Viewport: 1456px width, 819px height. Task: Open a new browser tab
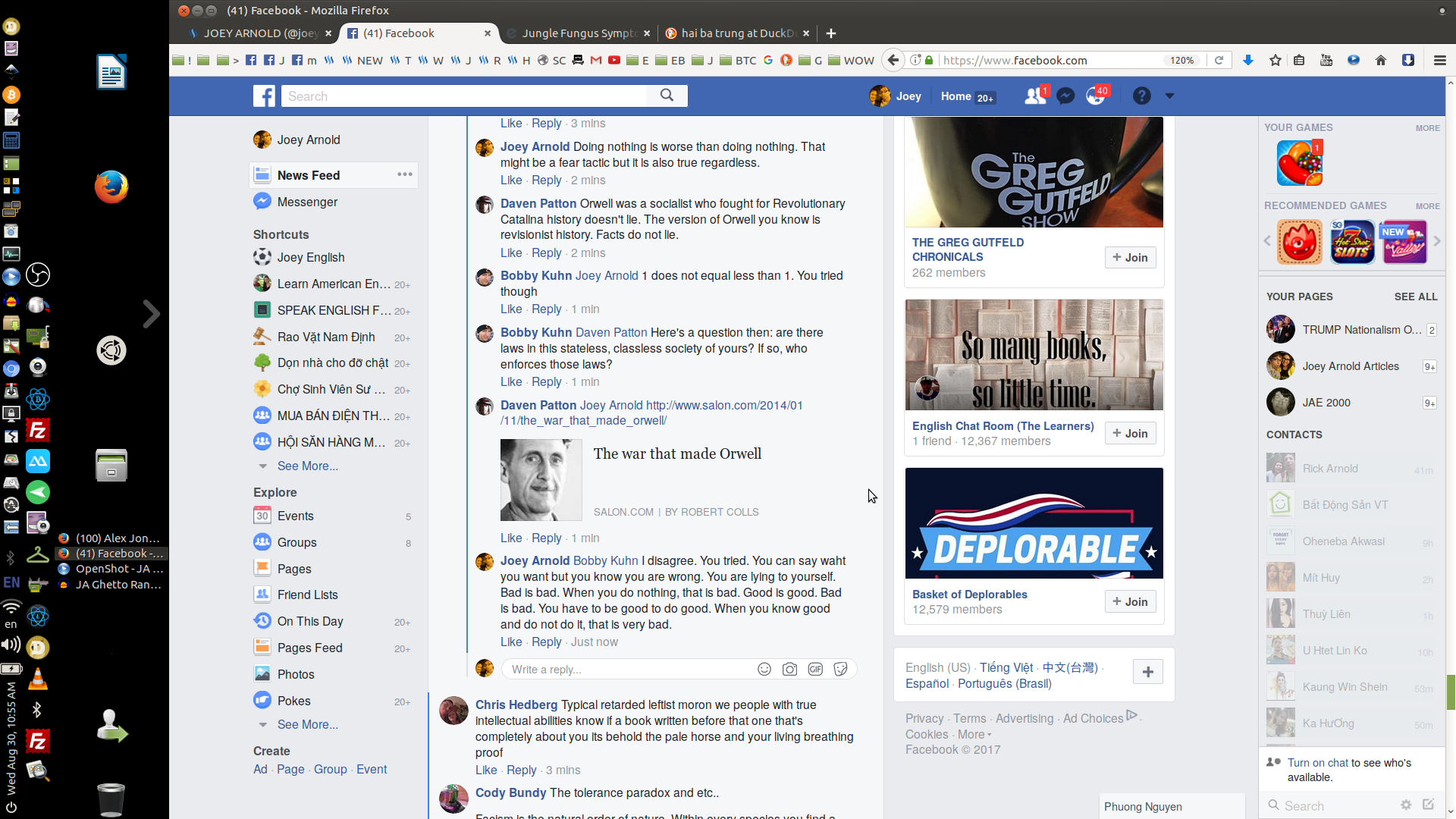831,33
